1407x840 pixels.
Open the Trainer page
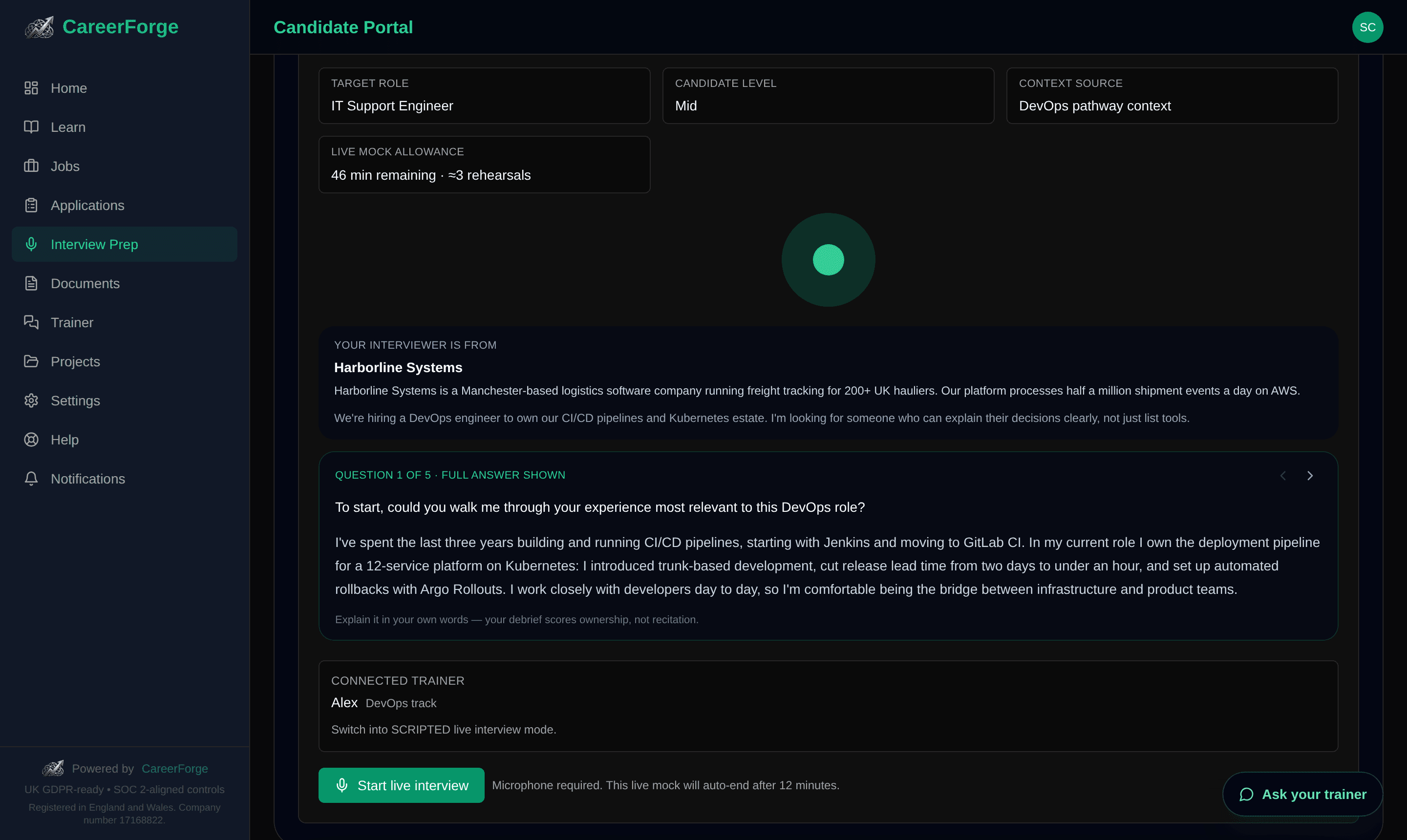(x=125, y=323)
